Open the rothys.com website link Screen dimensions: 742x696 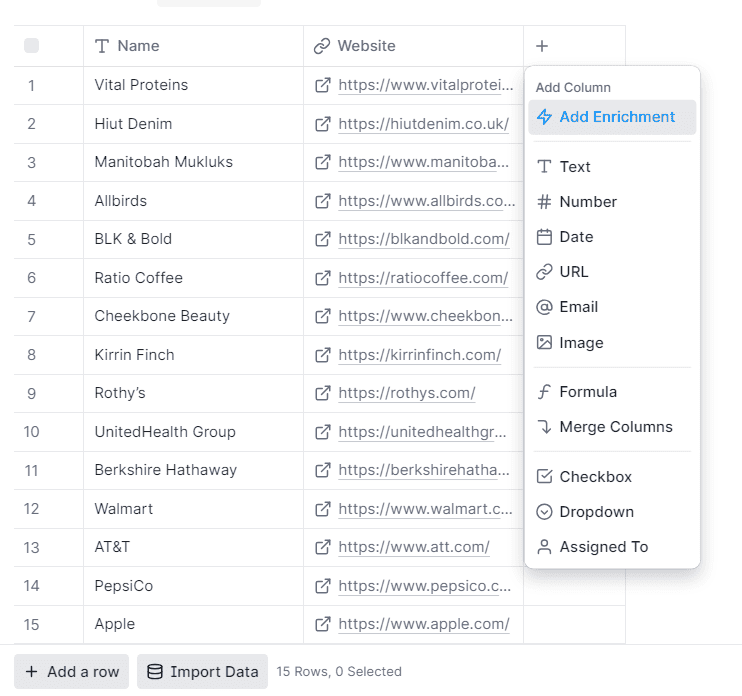click(x=406, y=393)
